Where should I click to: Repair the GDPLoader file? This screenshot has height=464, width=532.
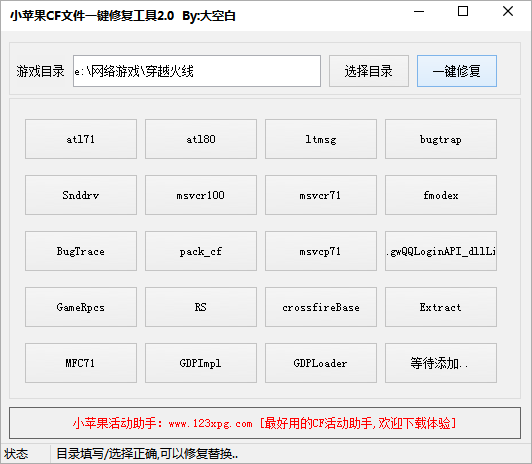pos(321,363)
